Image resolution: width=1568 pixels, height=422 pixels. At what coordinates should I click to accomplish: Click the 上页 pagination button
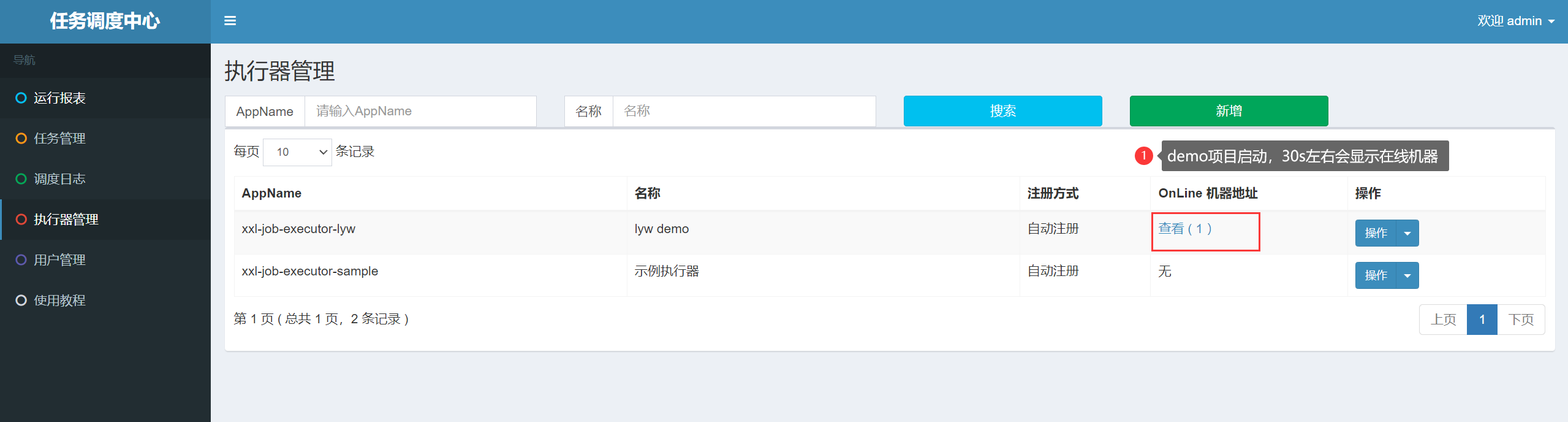pyautogui.click(x=1443, y=320)
